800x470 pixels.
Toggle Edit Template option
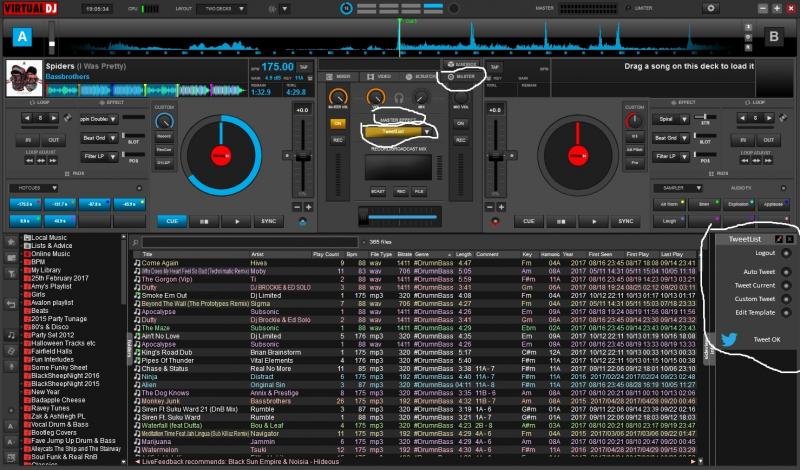786,313
